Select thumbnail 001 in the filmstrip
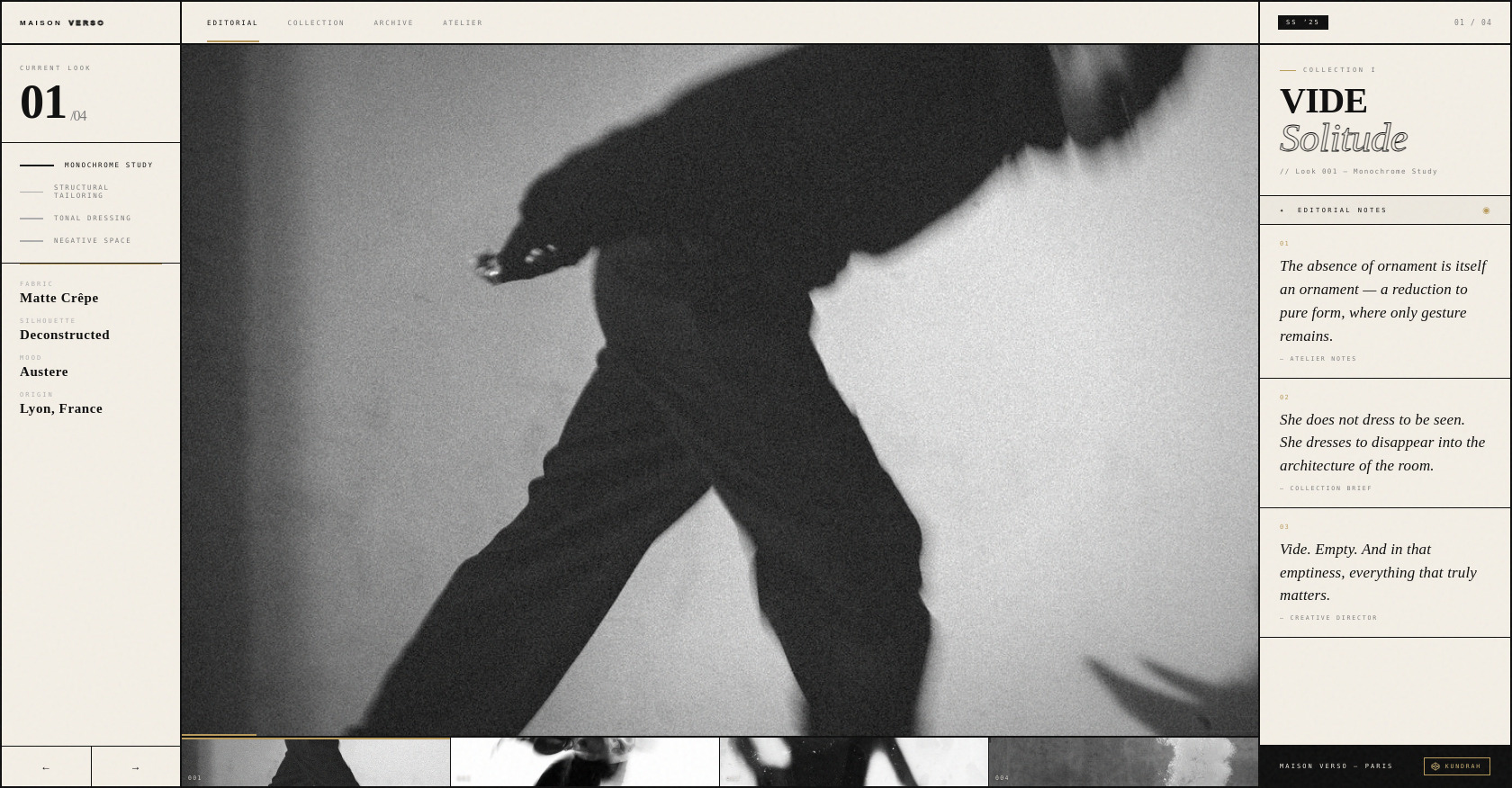Image resolution: width=1512 pixels, height=788 pixels. (315, 763)
